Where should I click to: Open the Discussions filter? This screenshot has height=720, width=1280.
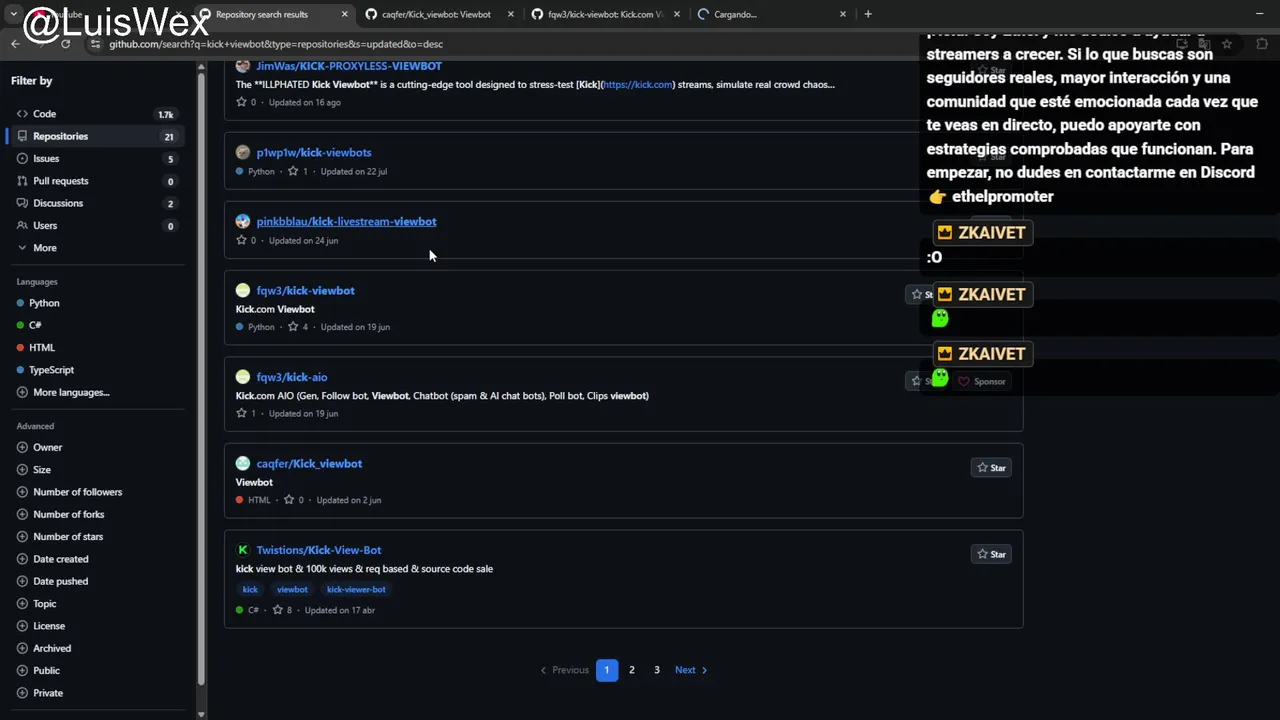pos(96,203)
